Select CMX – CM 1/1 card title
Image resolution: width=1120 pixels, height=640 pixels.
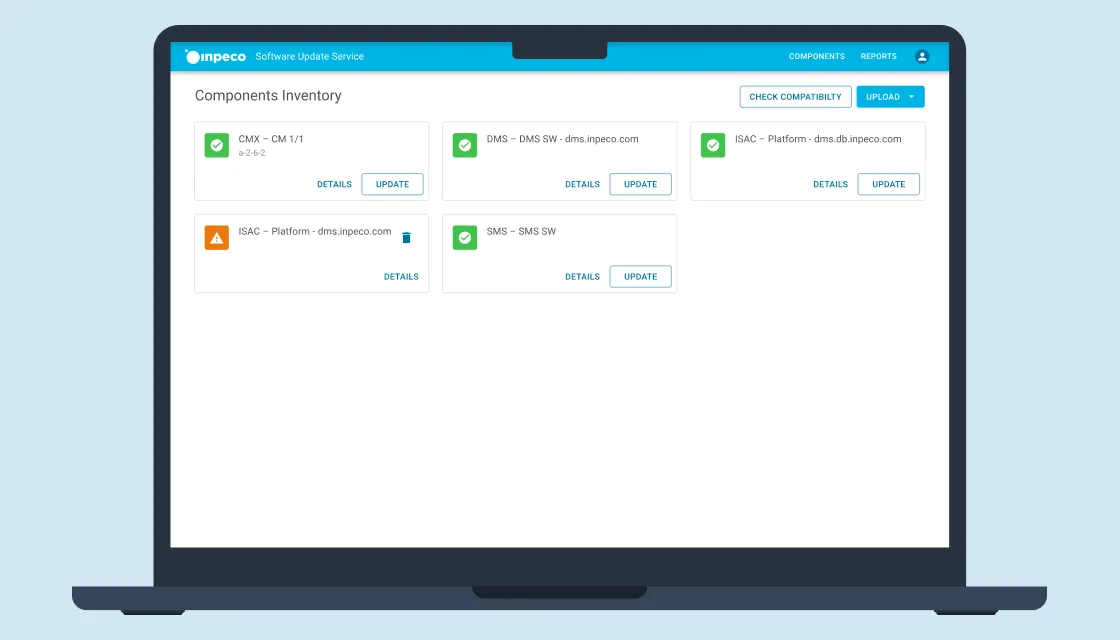271,139
